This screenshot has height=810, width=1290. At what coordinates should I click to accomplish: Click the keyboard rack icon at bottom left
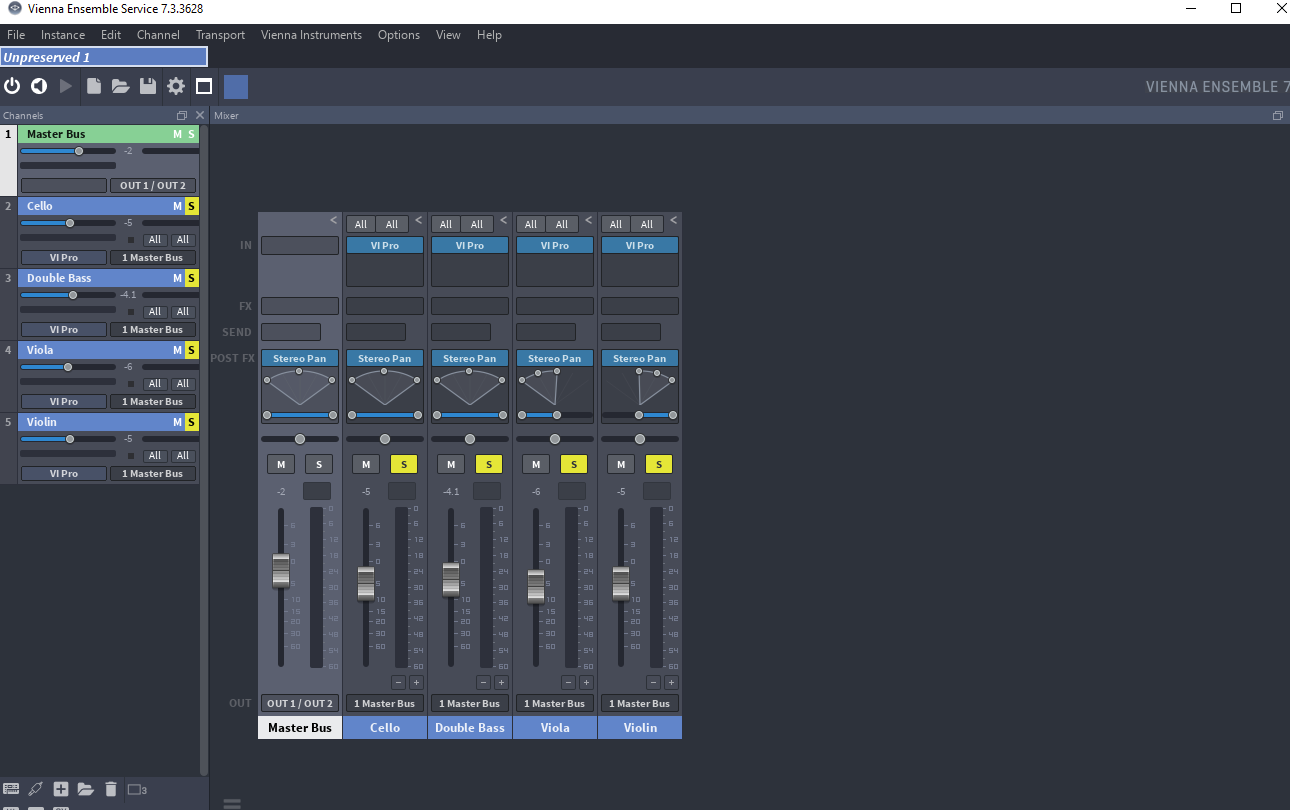11,789
